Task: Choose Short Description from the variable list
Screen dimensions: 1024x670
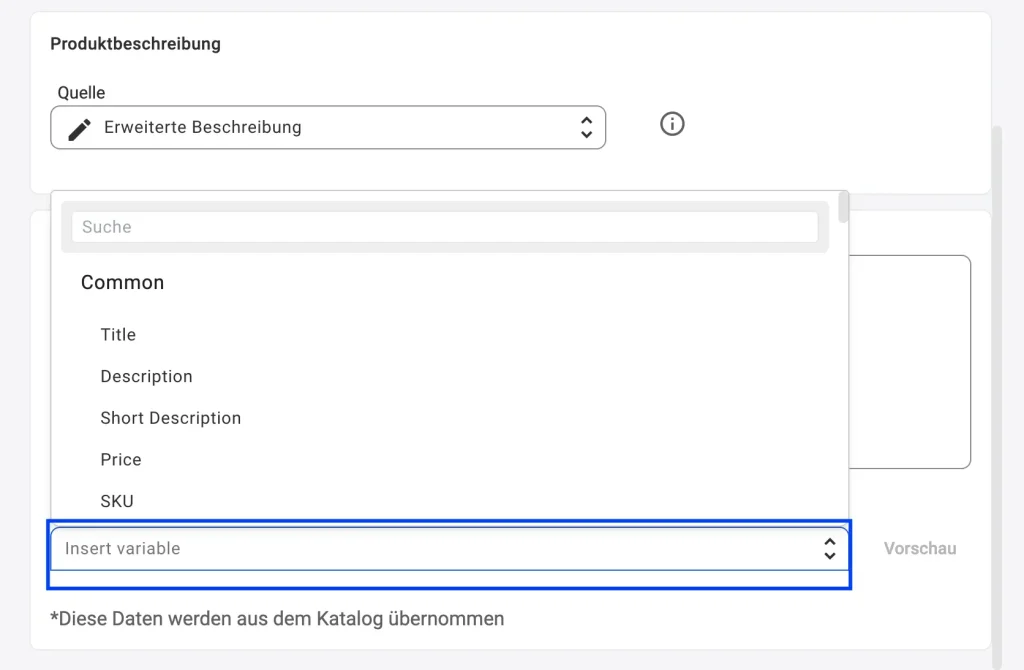Action: tap(170, 418)
